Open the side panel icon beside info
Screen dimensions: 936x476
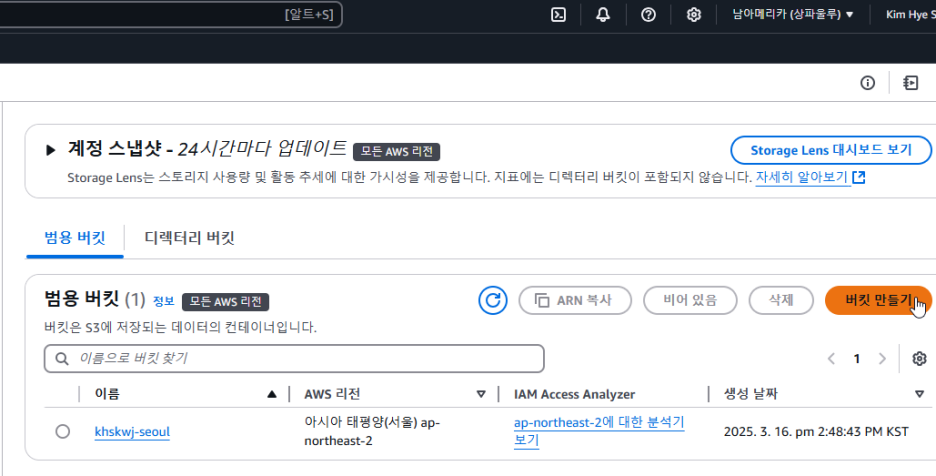910,83
